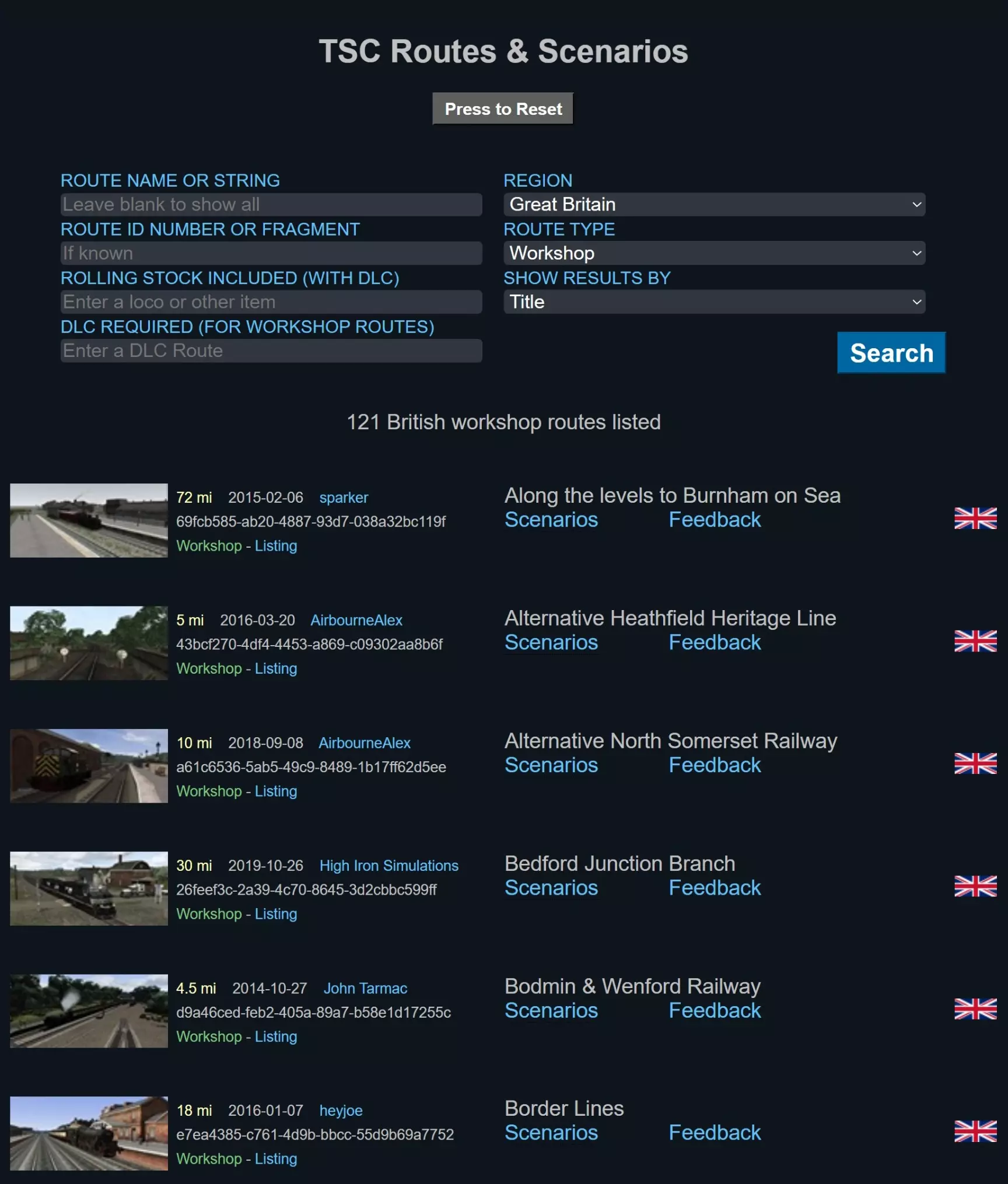
Task: Click the UK flag beside Border Lines
Action: coord(975,1132)
